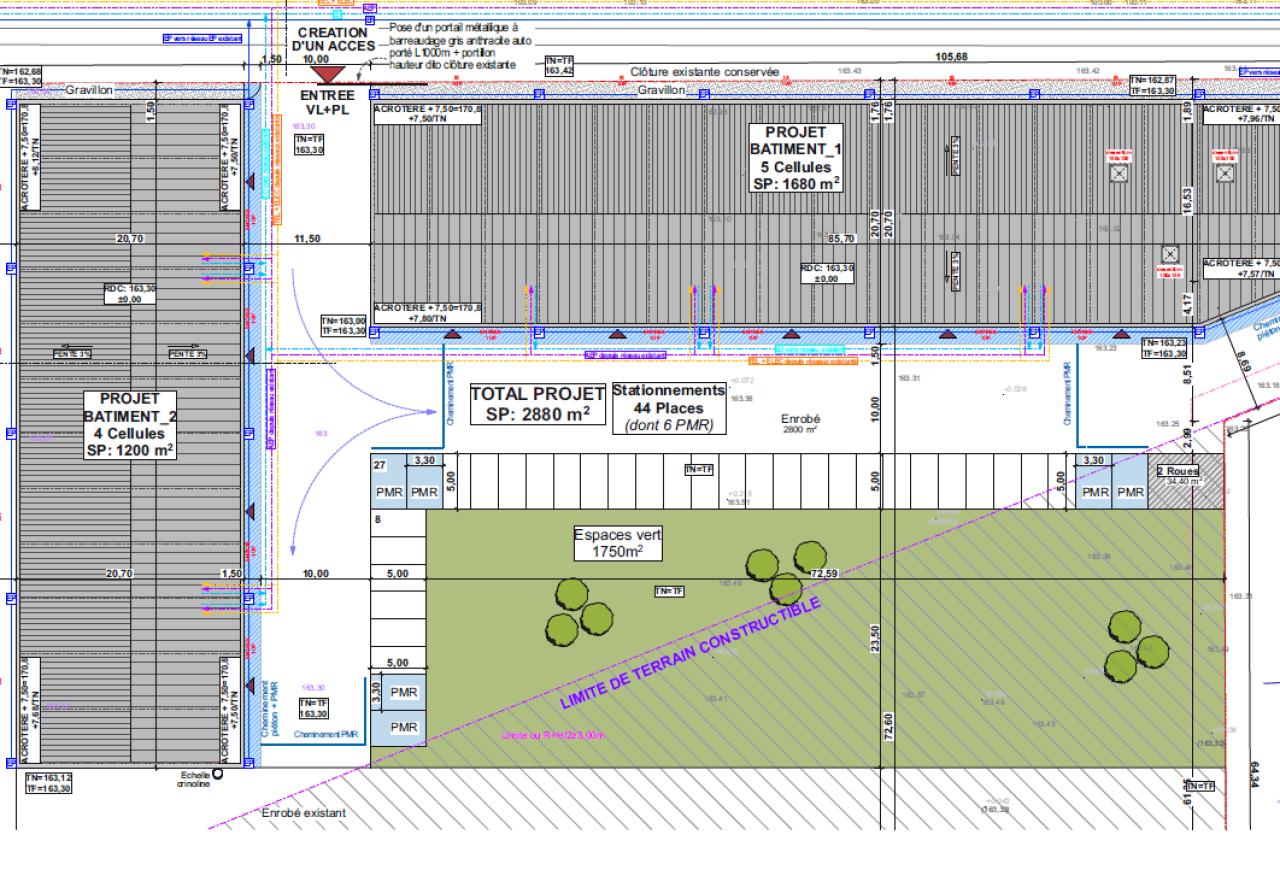This screenshot has width=1280, height=870.
Task: Select the 1,89 vertical dimension
Action: click(x=1186, y=111)
